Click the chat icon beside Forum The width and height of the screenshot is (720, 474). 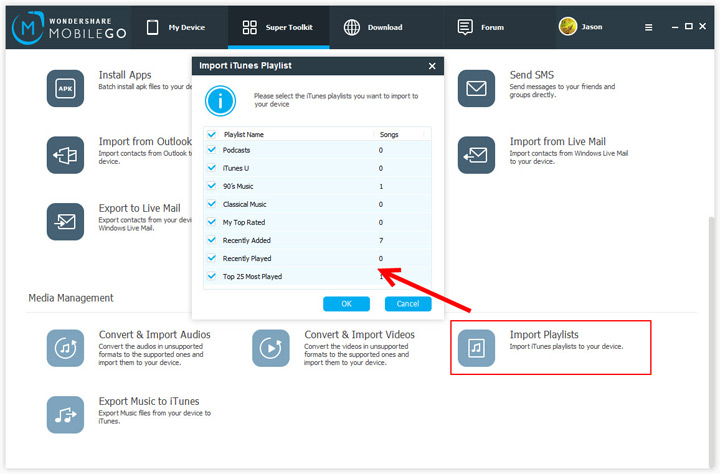pyautogui.click(x=465, y=28)
